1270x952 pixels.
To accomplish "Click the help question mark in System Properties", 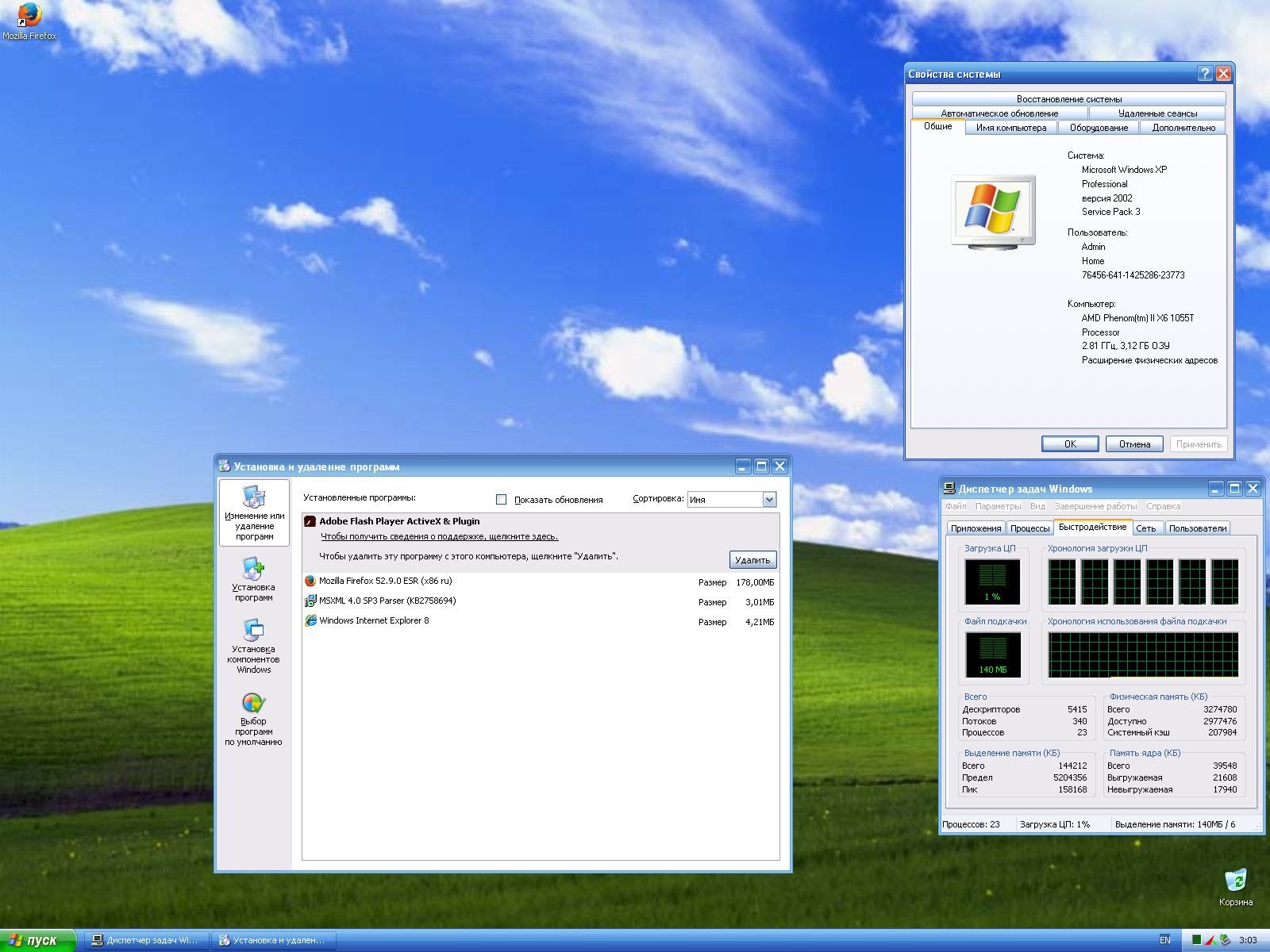I will point(1205,74).
